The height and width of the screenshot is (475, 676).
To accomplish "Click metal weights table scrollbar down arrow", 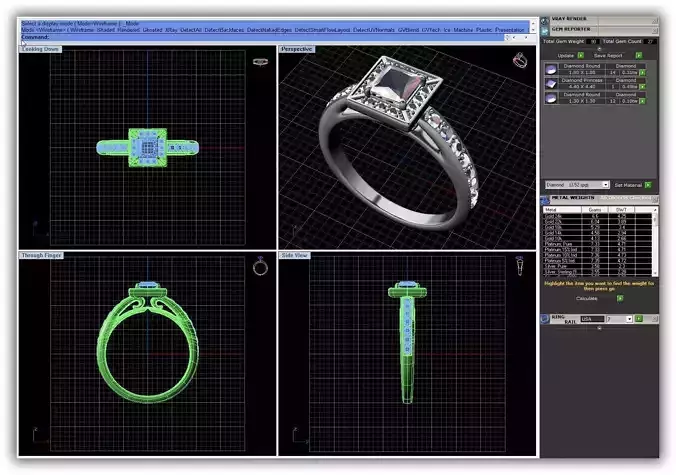I will (x=655, y=273).
